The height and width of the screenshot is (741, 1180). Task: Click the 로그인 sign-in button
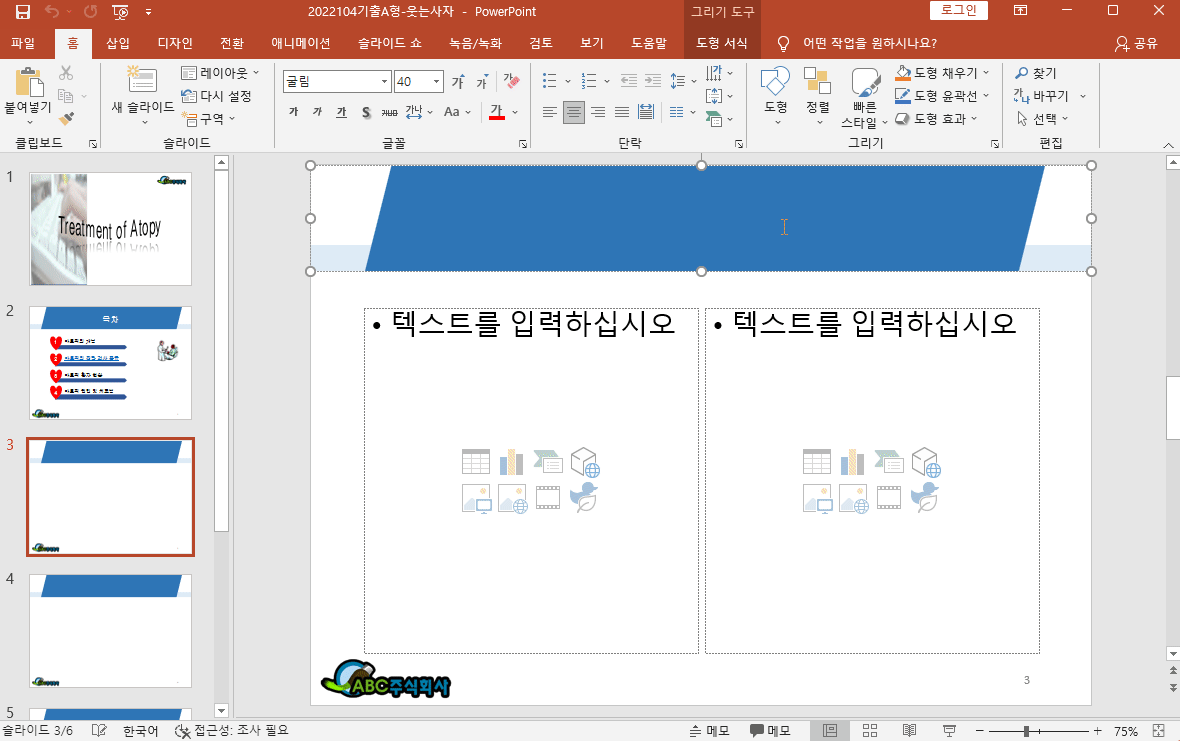pos(959,10)
